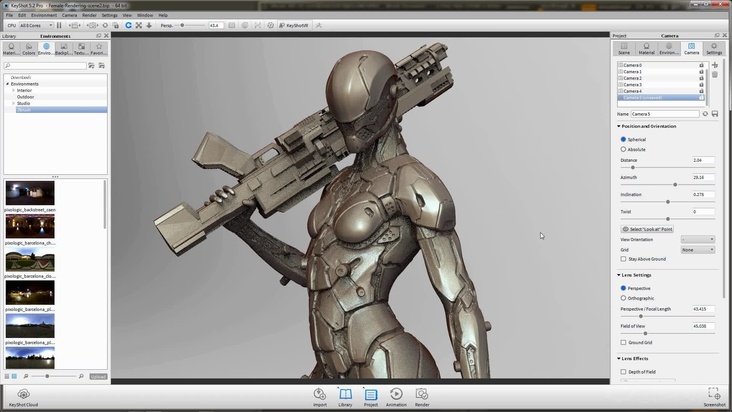Switch to Settings tab in Project panel
The image size is (732, 412).
click(x=714, y=49)
